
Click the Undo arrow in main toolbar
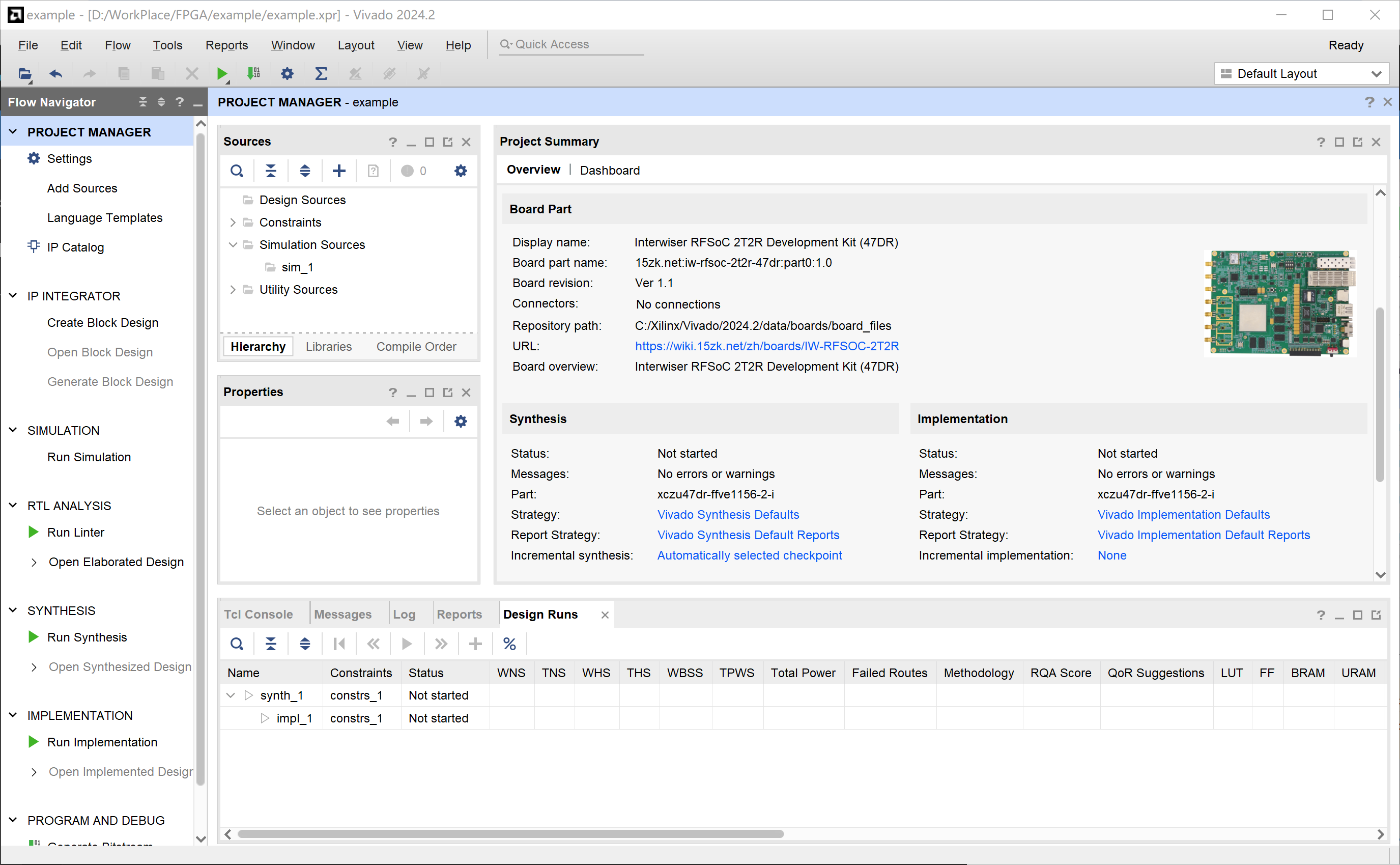pos(55,74)
